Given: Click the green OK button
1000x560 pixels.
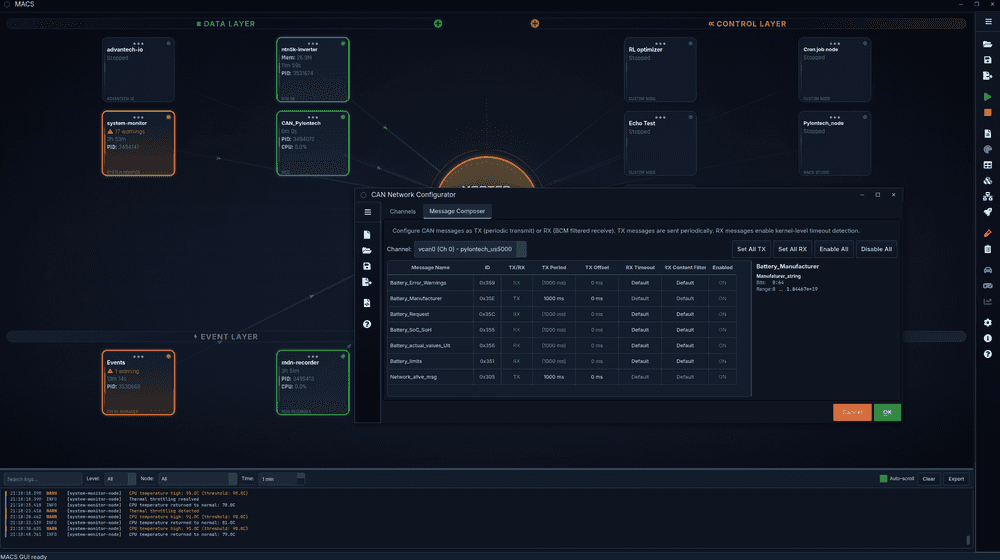Looking at the screenshot, I should click(x=887, y=412).
